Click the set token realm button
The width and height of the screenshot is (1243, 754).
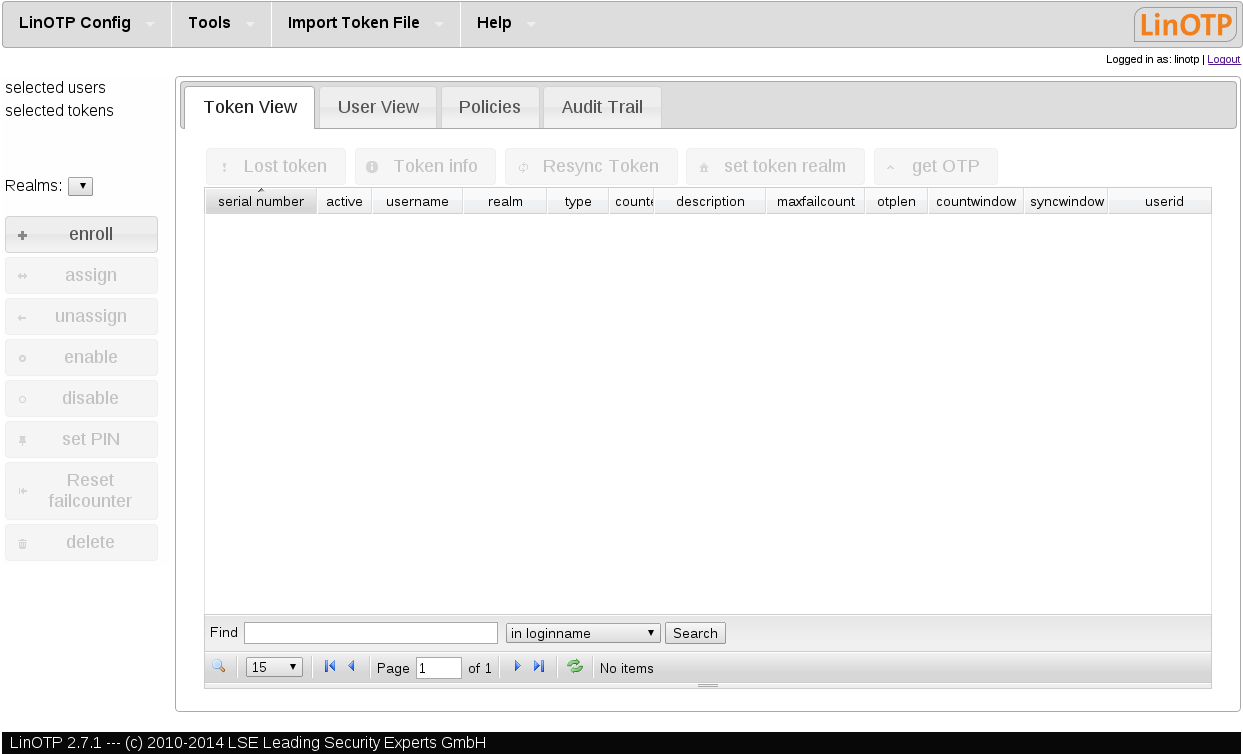coord(775,166)
